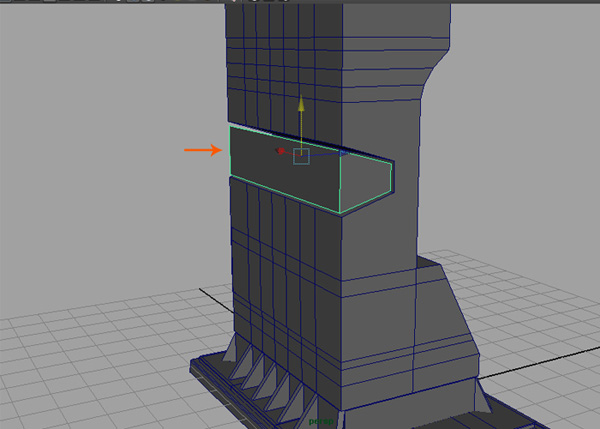
Task: Click the orange arrow annotation
Action: [x=202, y=150]
